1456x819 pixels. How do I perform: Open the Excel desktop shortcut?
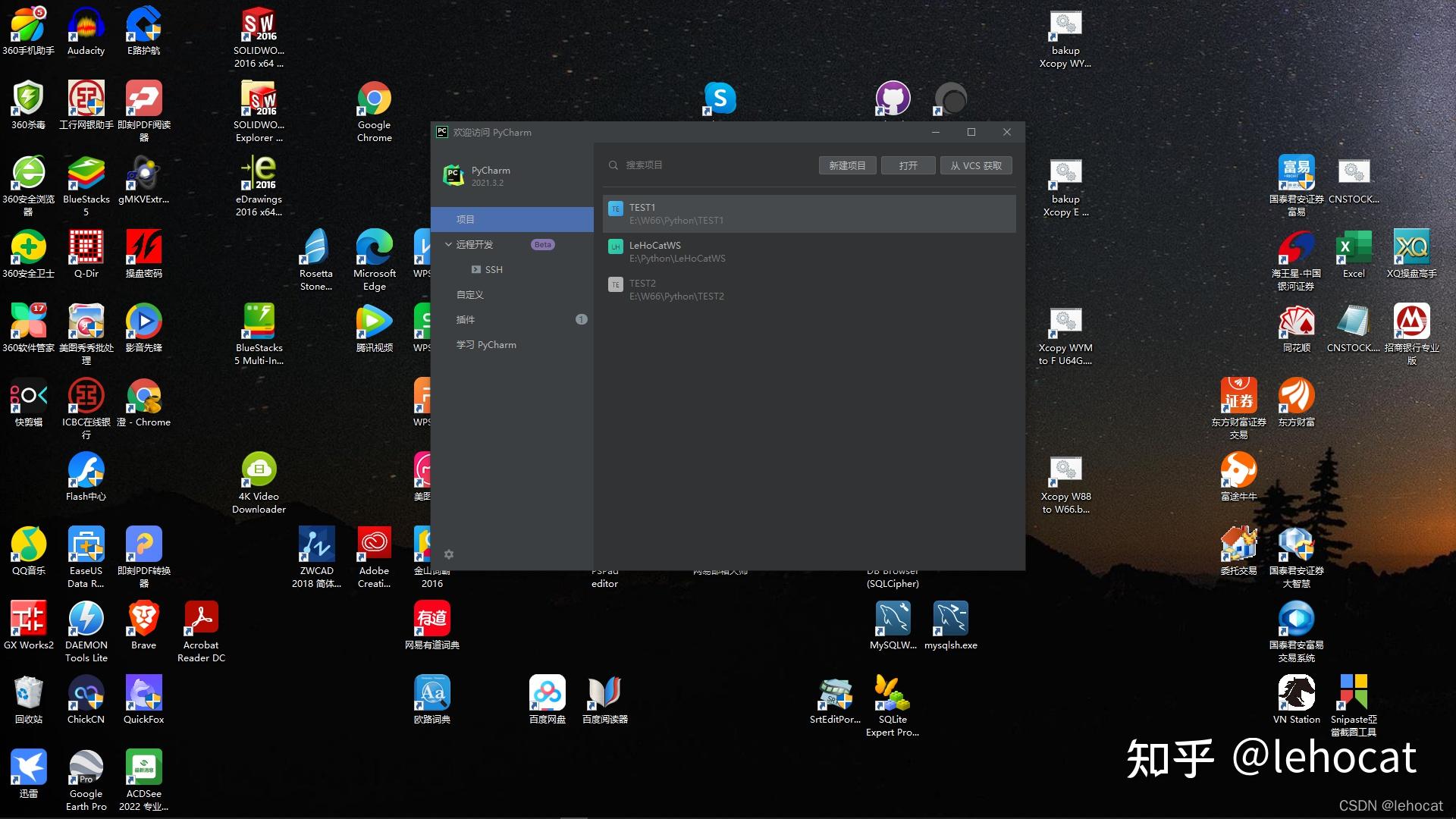click(1353, 254)
